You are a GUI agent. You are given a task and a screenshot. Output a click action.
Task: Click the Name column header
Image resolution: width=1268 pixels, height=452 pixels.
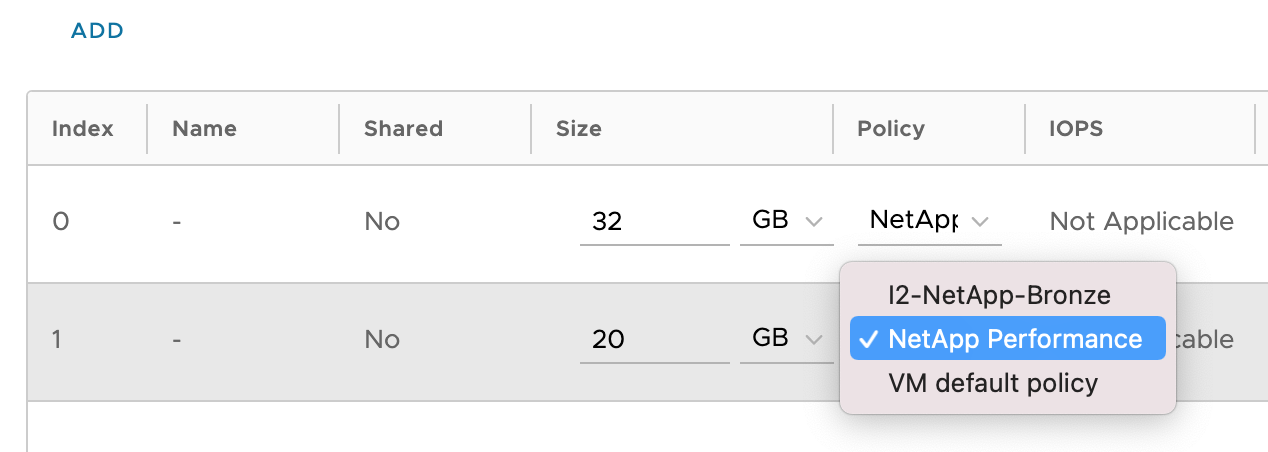click(204, 129)
